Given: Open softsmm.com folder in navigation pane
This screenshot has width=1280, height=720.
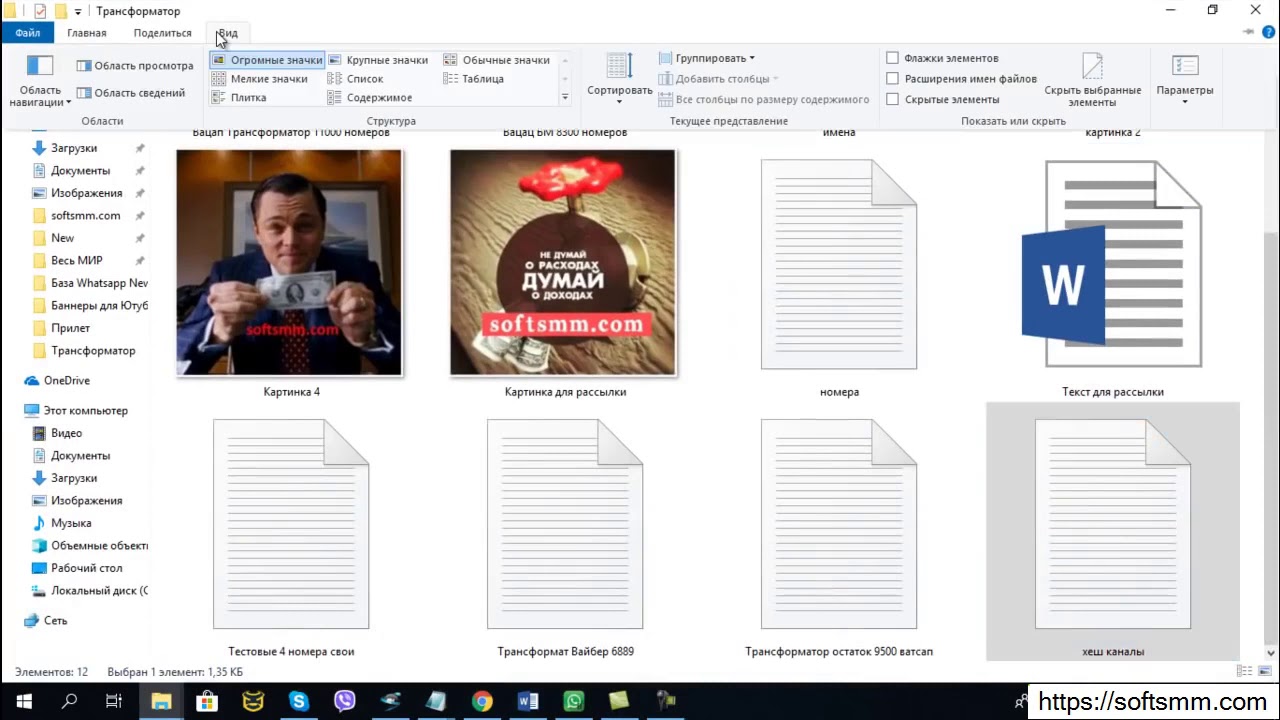Looking at the screenshot, I should pyautogui.click(x=86, y=216).
